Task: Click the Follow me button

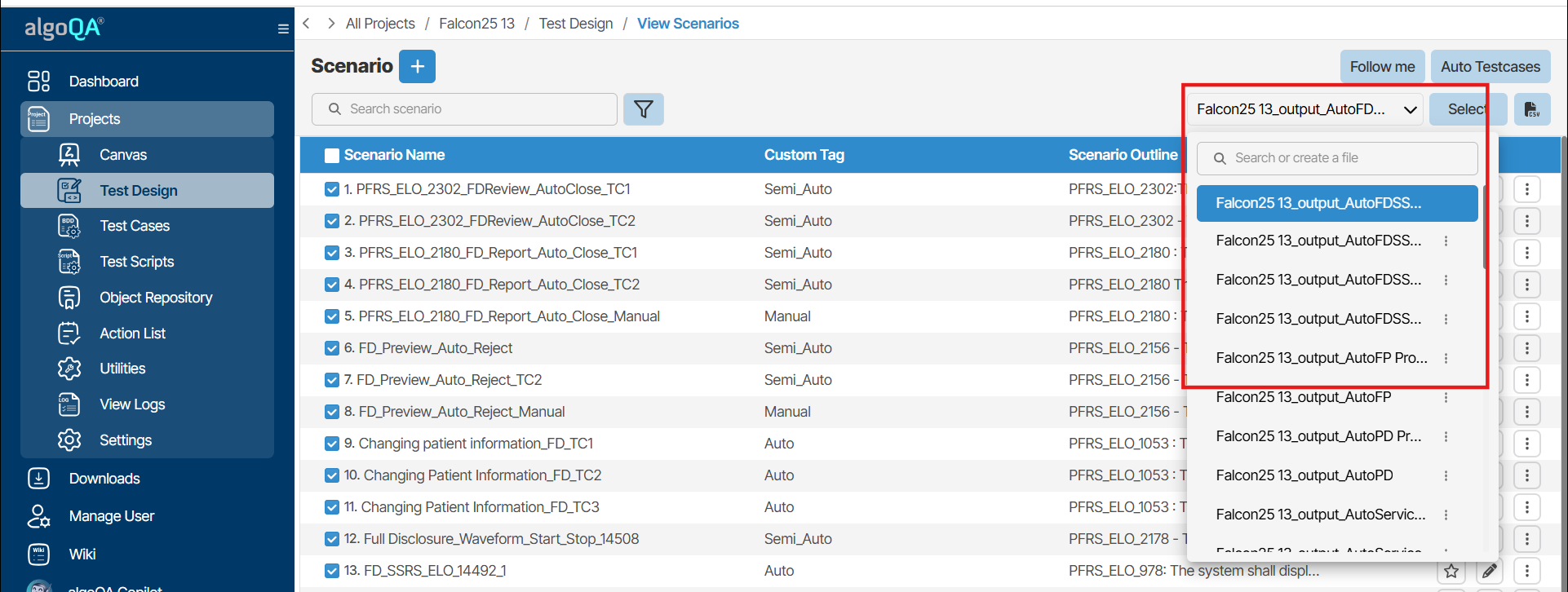Action: [x=1382, y=67]
